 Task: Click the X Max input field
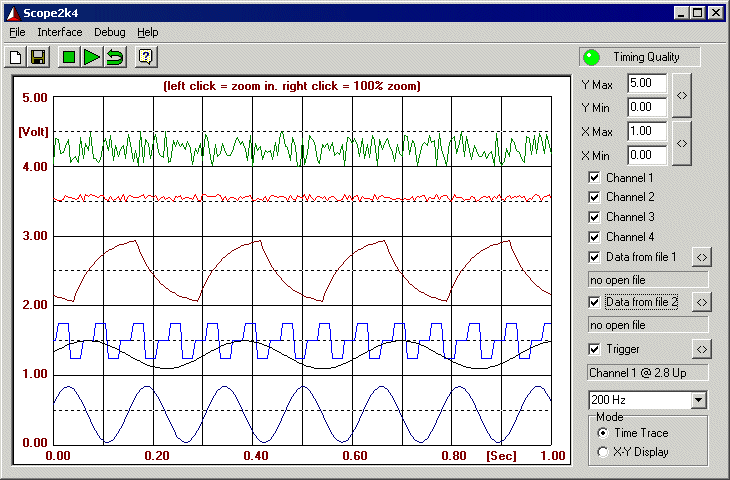647,131
